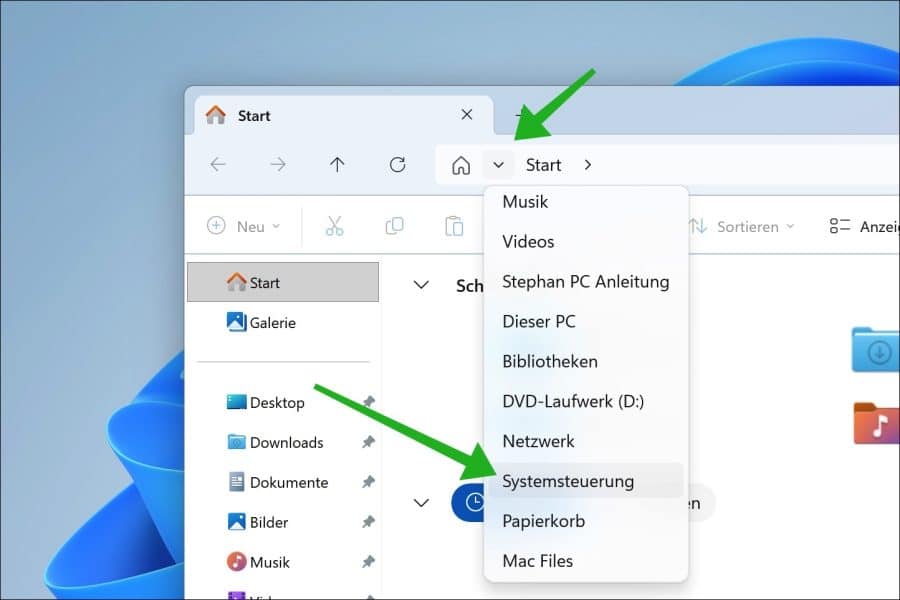Close the Start tab
Viewport: 900px width, 600px height.
(x=466, y=115)
